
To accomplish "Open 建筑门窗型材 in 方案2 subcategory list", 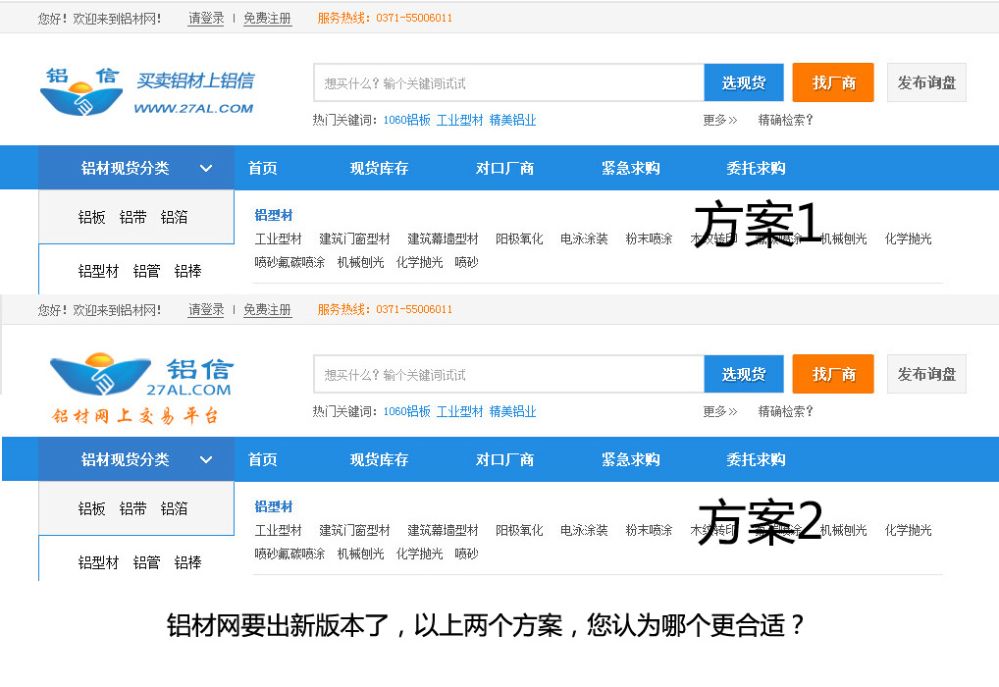I will coord(354,530).
